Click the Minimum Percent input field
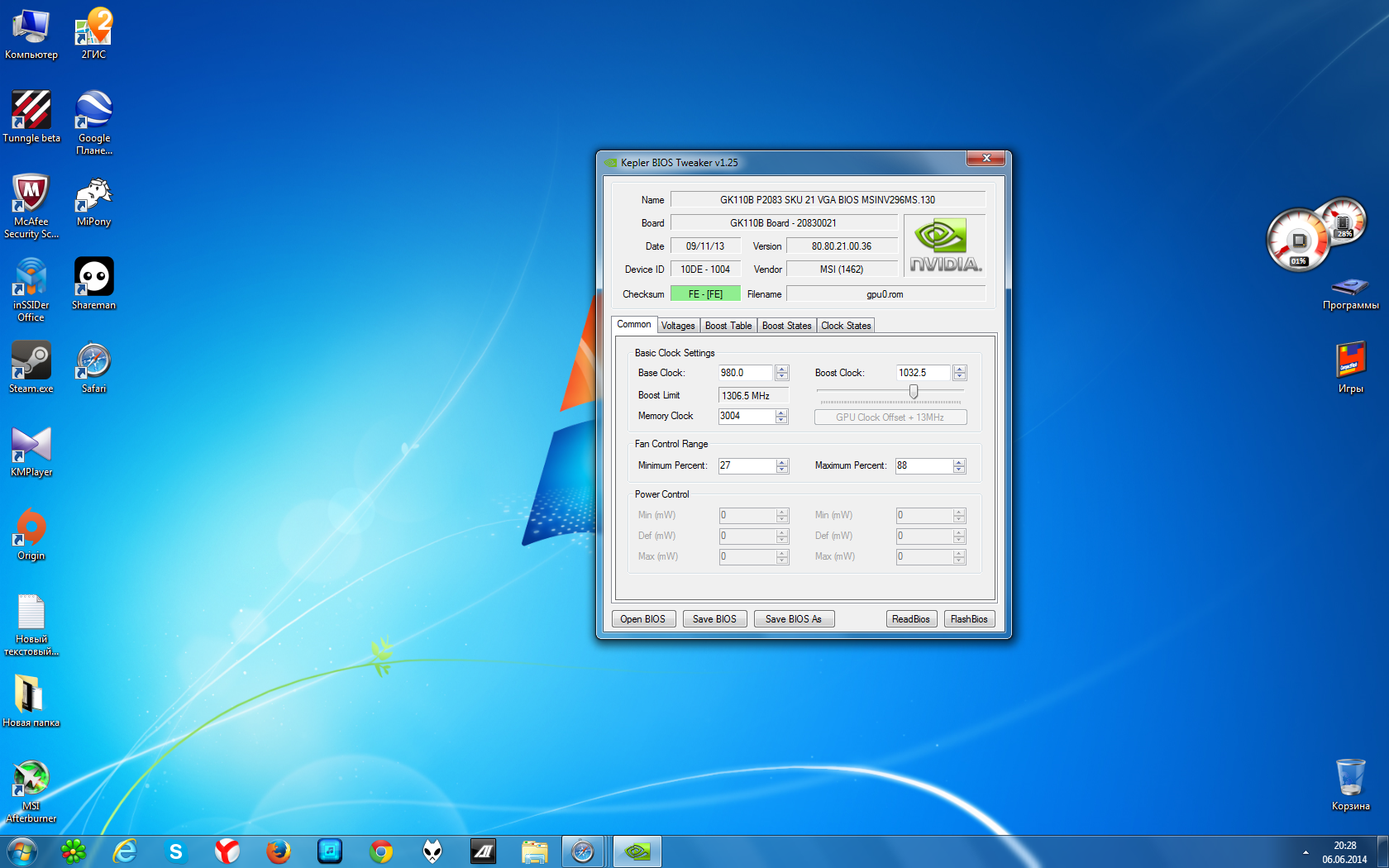The height and width of the screenshot is (868, 1389). tap(746, 466)
